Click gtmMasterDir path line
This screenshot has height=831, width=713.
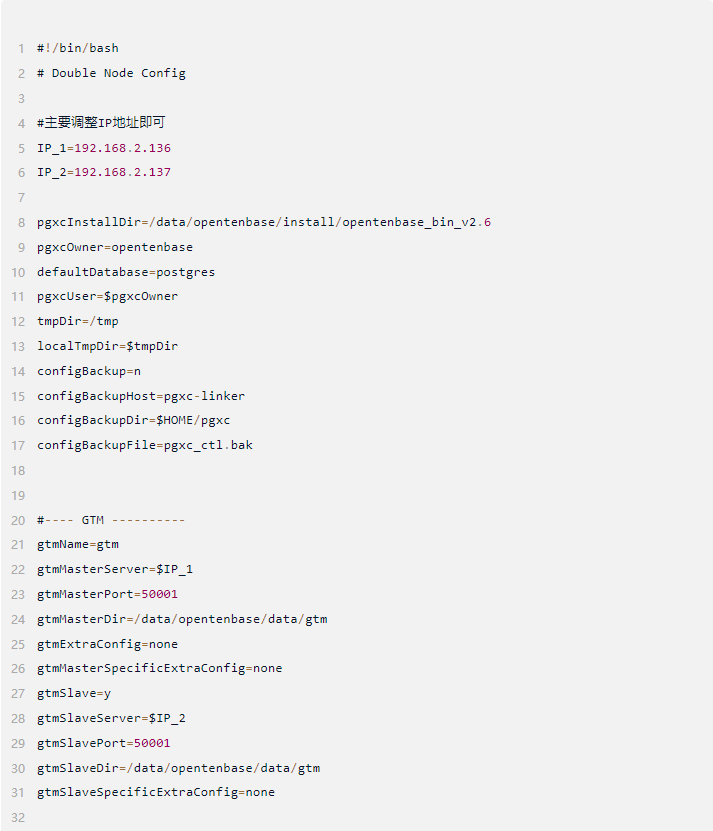coord(182,619)
